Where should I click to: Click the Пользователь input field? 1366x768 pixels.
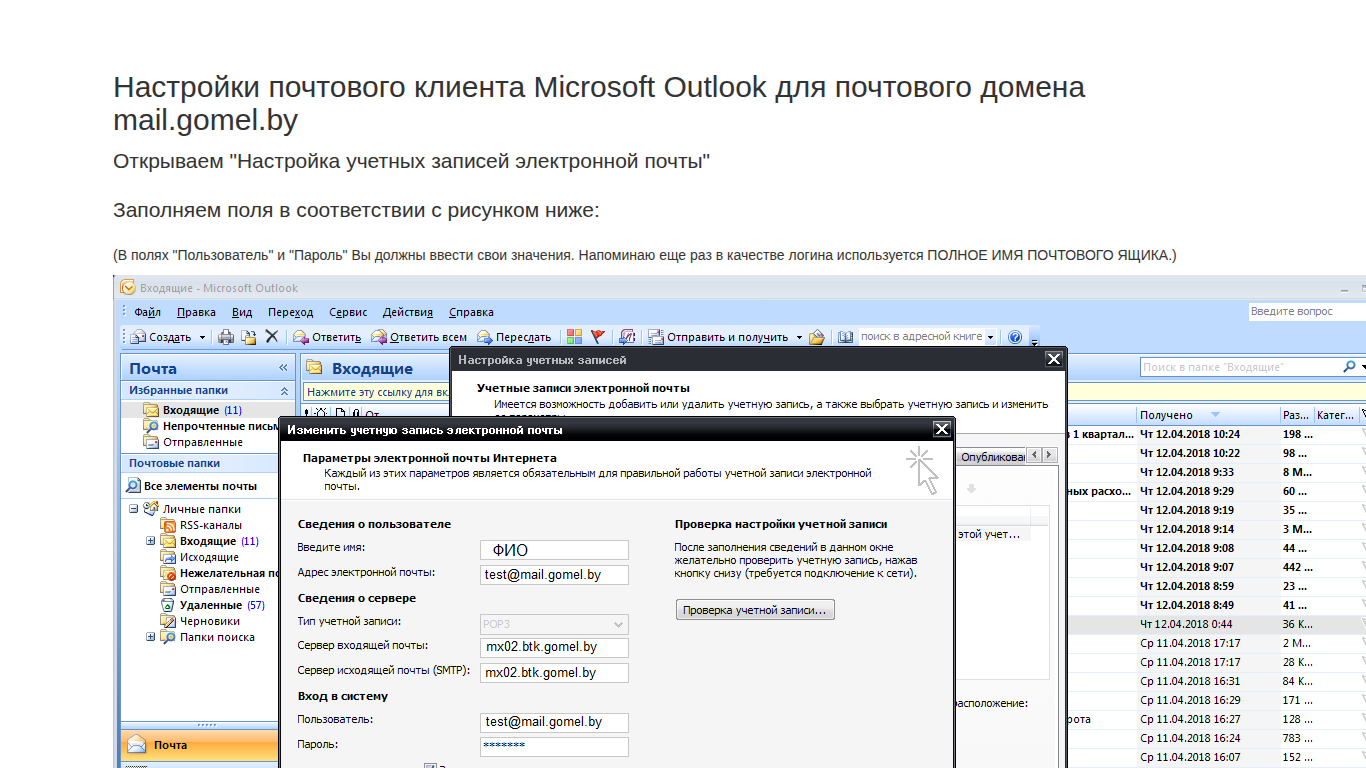pos(554,722)
